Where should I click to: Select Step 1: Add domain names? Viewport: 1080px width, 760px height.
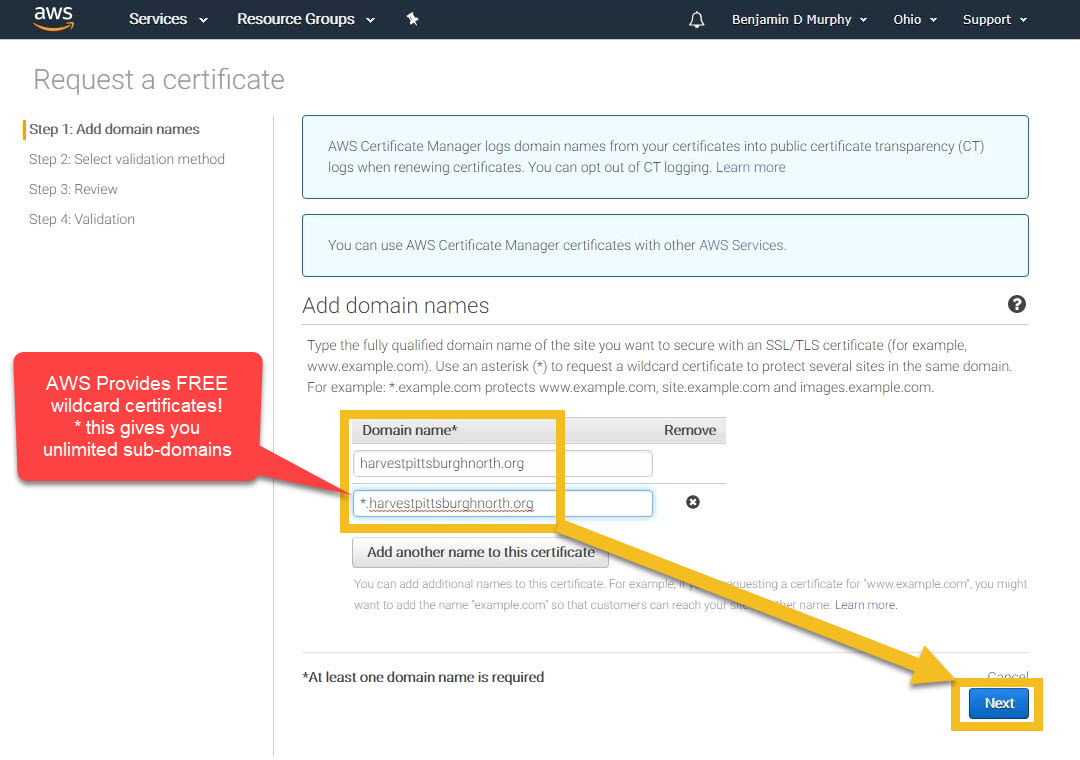(114, 129)
